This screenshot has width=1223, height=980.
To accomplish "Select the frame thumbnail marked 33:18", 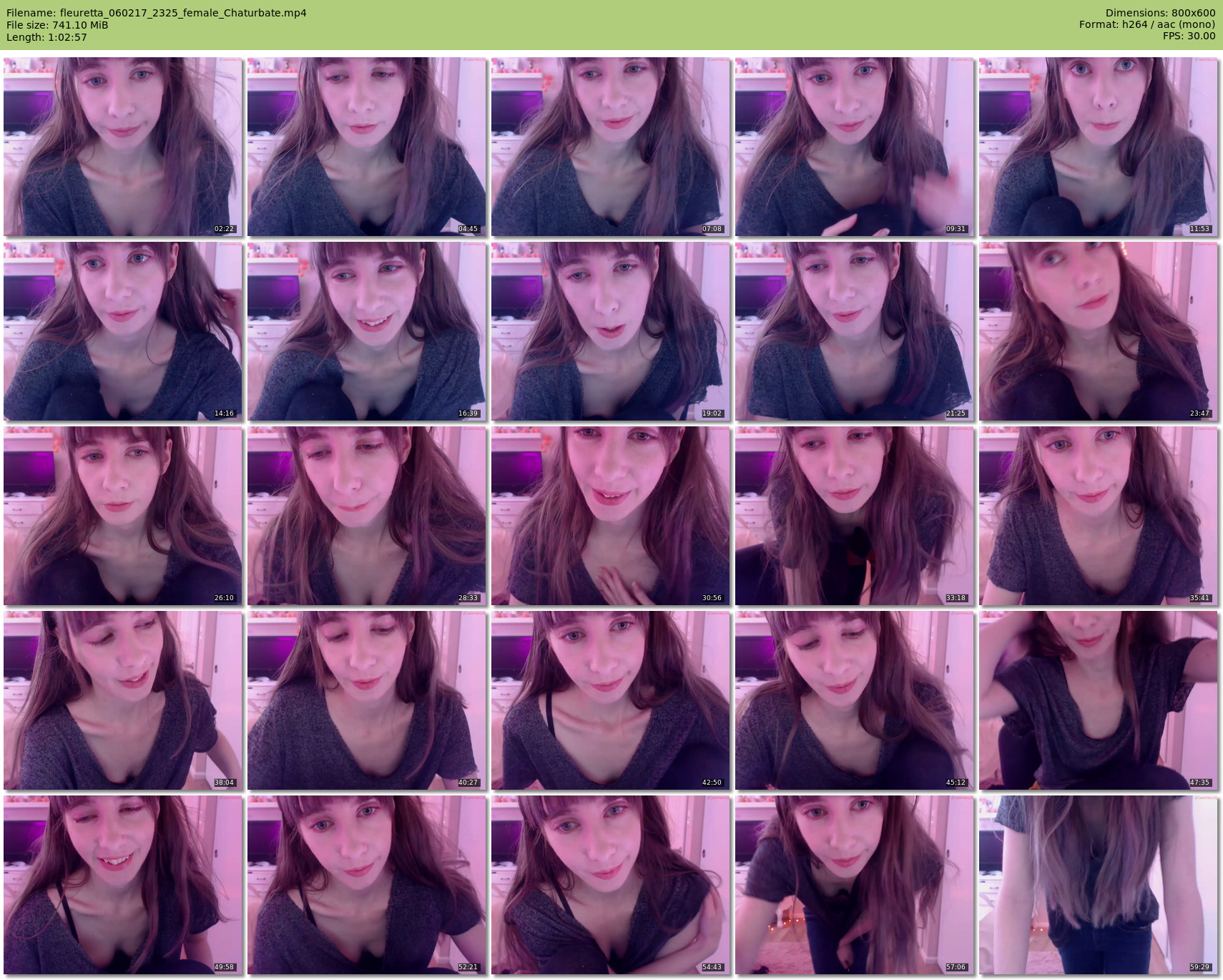I will tap(854, 516).
